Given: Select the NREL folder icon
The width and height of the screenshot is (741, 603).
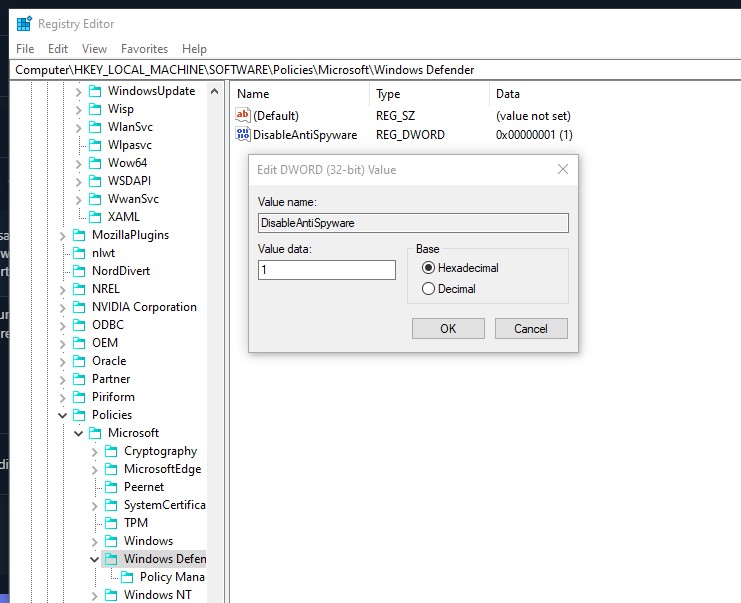Looking at the screenshot, I should pyautogui.click(x=79, y=289).
